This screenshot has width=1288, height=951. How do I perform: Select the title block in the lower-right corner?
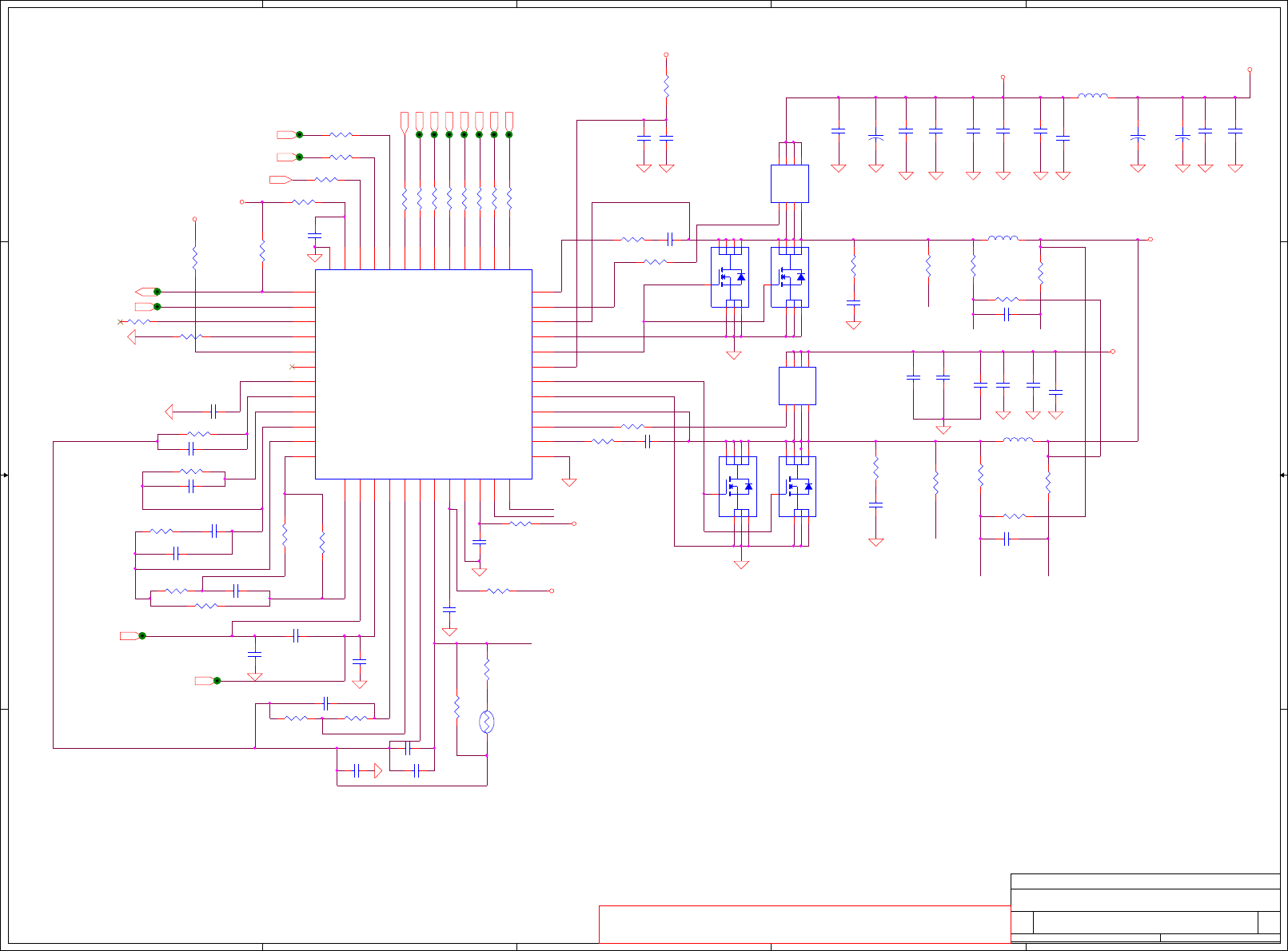[1145, 908]
